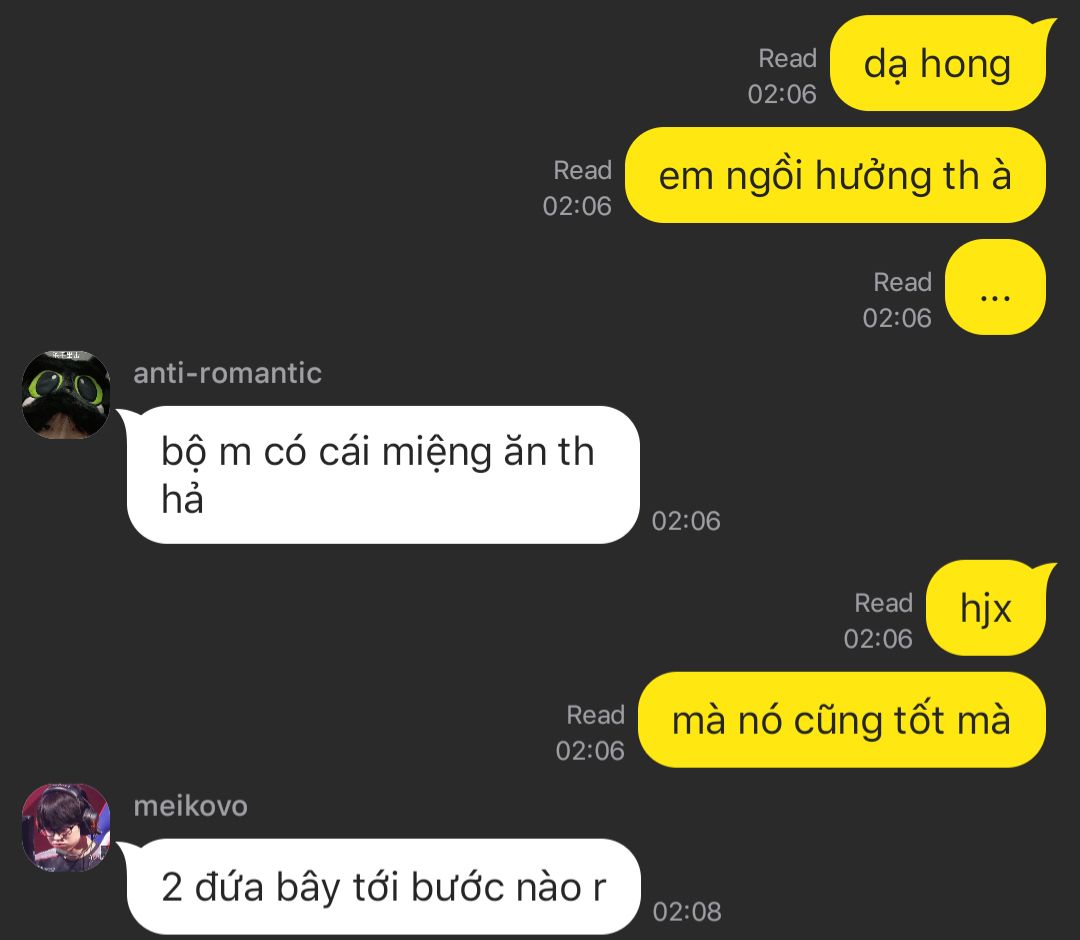Tap Read status beside 'em ngồi hưởng th à'
The height and width of the screenshot is (940, 1080).
tap(583, 170)
